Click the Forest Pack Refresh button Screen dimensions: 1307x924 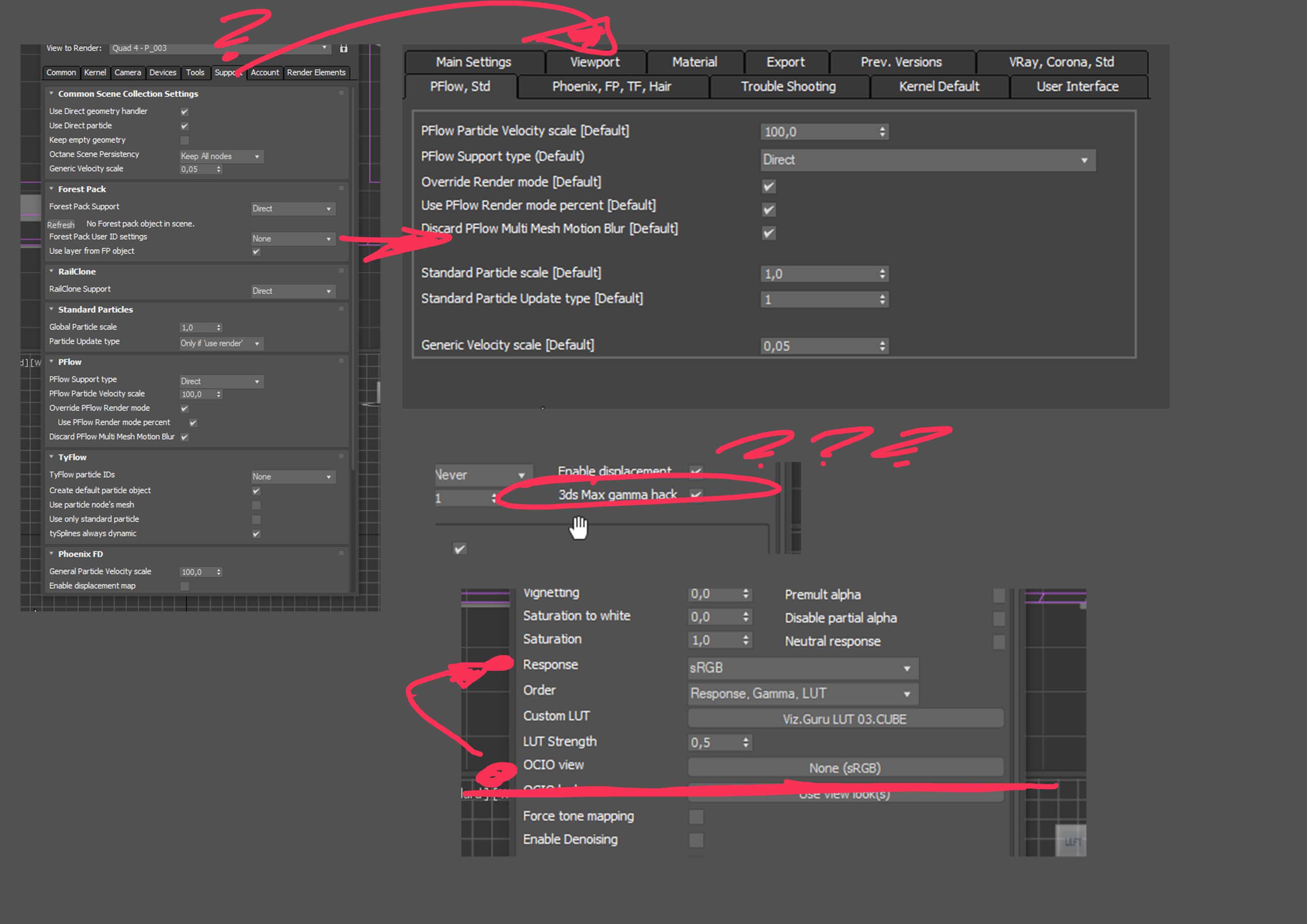(x=61, y=224)
